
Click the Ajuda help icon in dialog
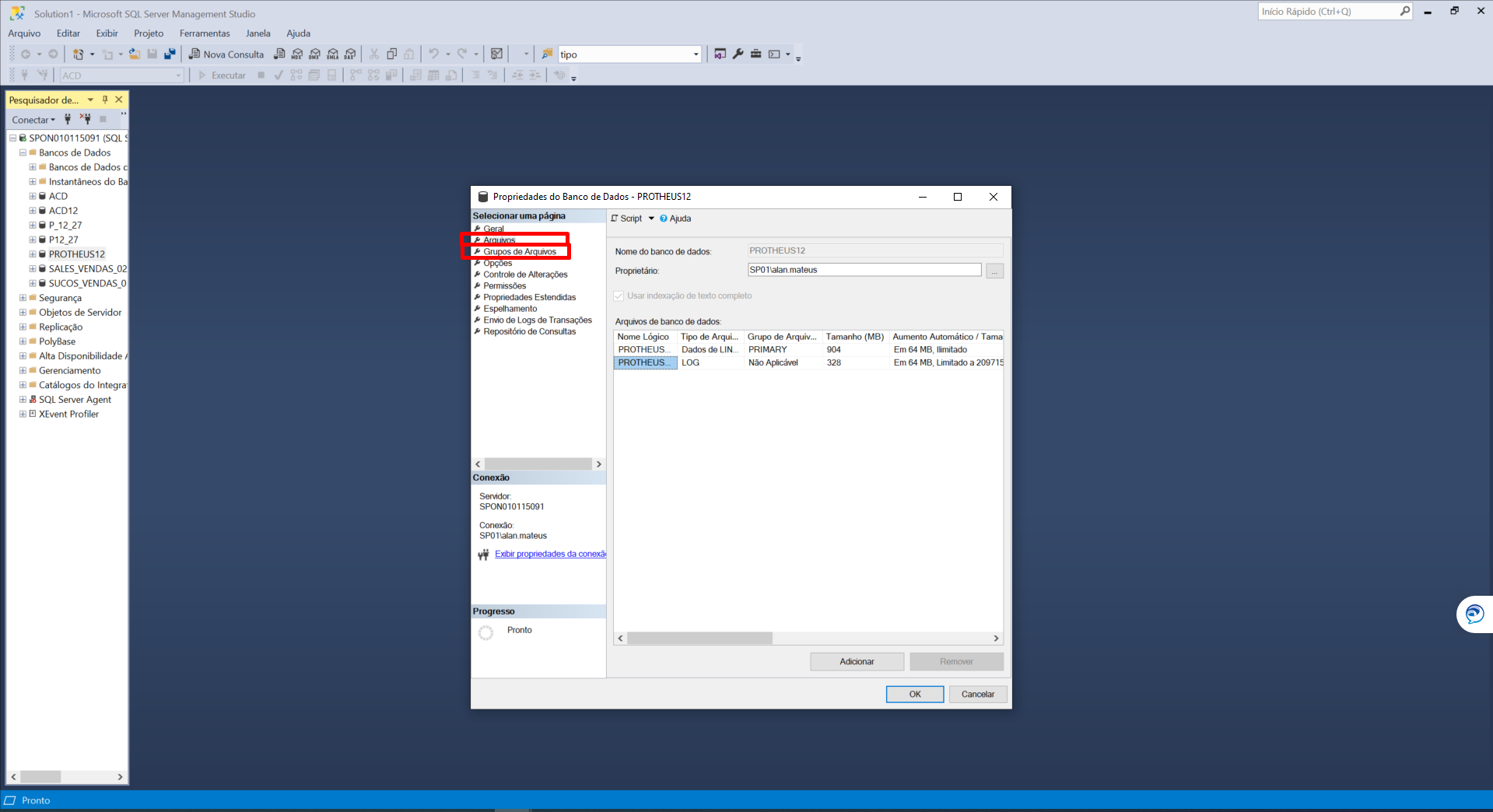[664, 219]
